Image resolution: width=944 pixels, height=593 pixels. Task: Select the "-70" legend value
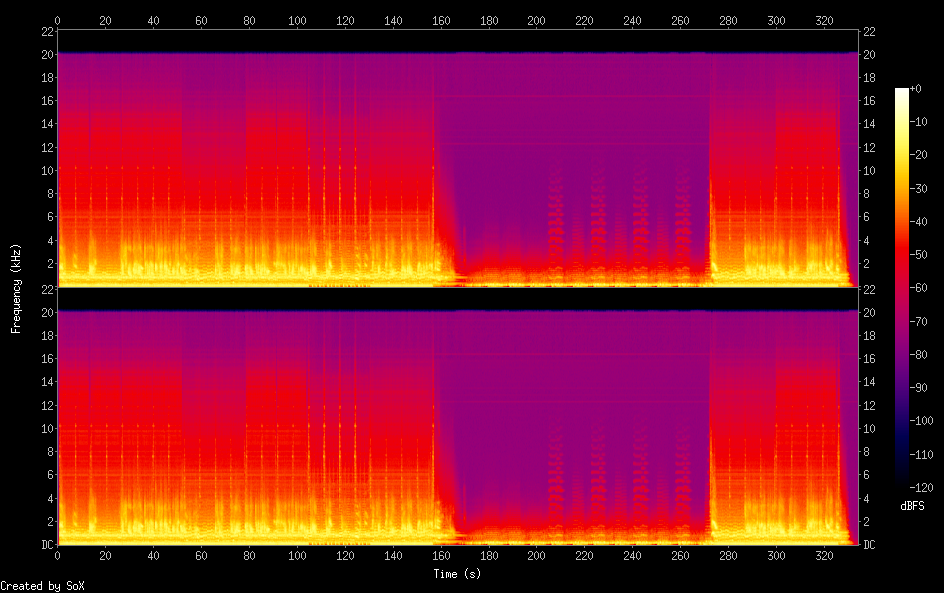click(x=918, y=321)
